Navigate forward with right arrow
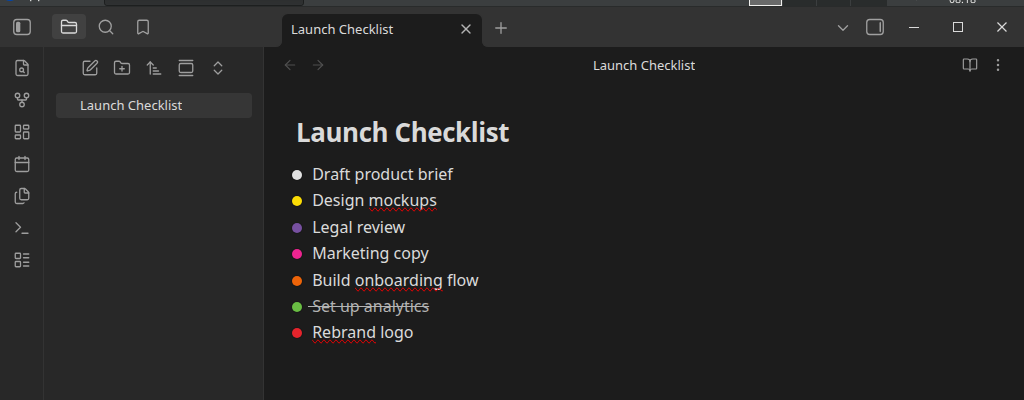This screenshot has width=1024, height=400. point(318,65)
